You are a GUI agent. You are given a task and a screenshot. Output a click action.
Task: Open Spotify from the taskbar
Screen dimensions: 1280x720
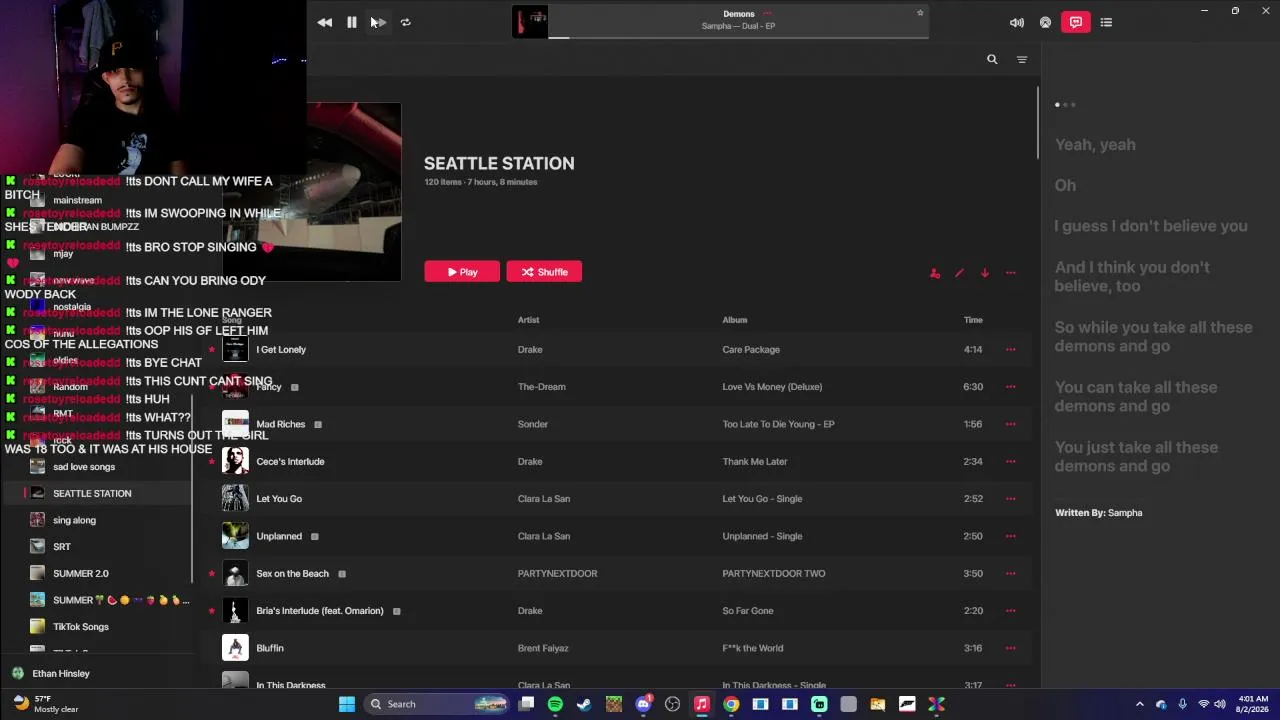pyautogui.click(x=555, y=704)
